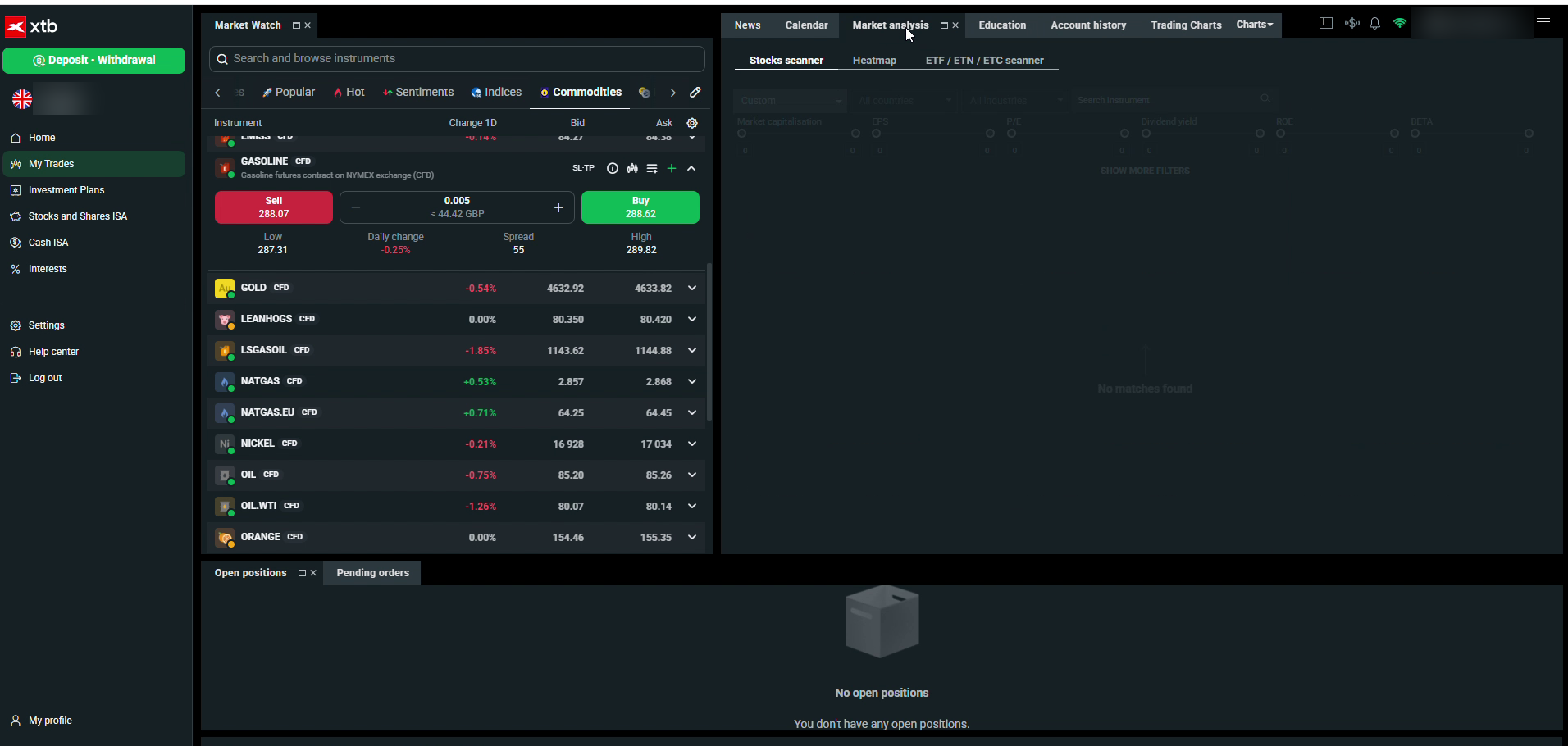This screenshot has height=746, width=1568.
Task: Open notifications bell icon
Action: tap(1375, 24)
